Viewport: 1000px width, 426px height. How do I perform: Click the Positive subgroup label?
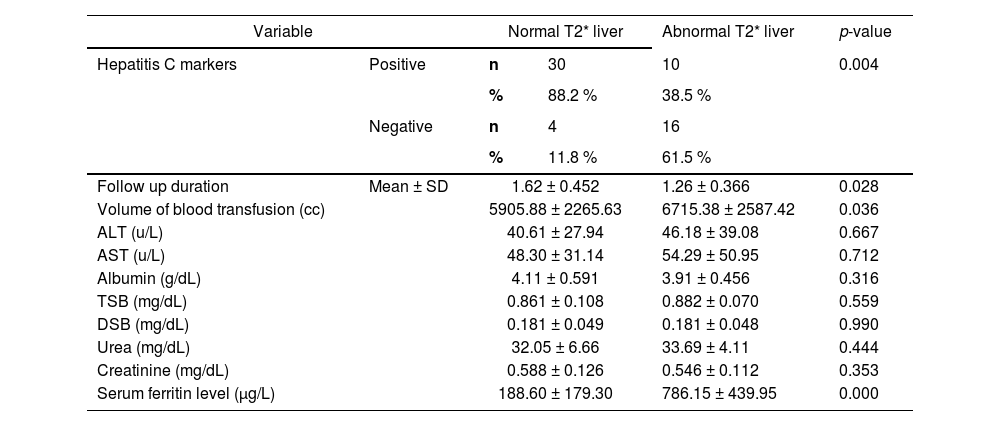[397, 65]
